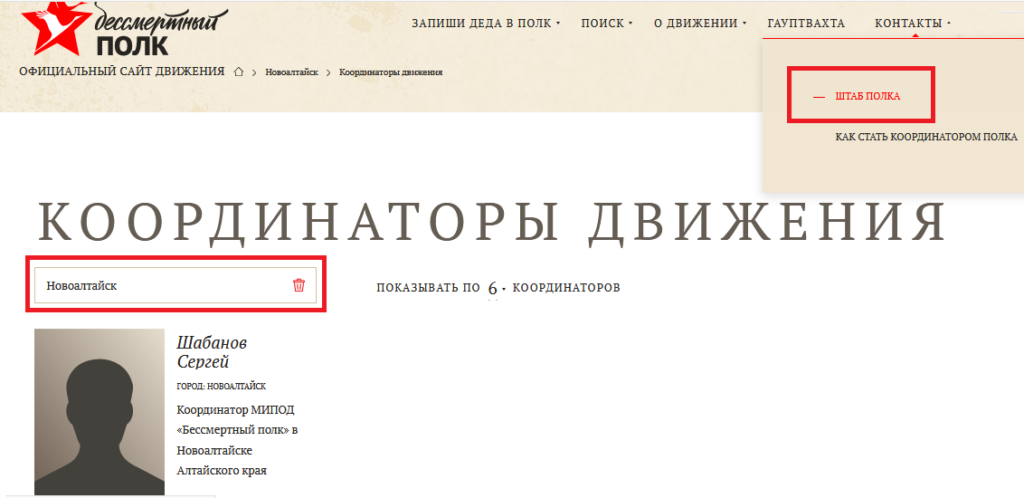Screen dimensions: 1024x498
Task: Click the ГОРОД: НОВОАЛТАЙСК label on the card
Action: tap(221, 386)
